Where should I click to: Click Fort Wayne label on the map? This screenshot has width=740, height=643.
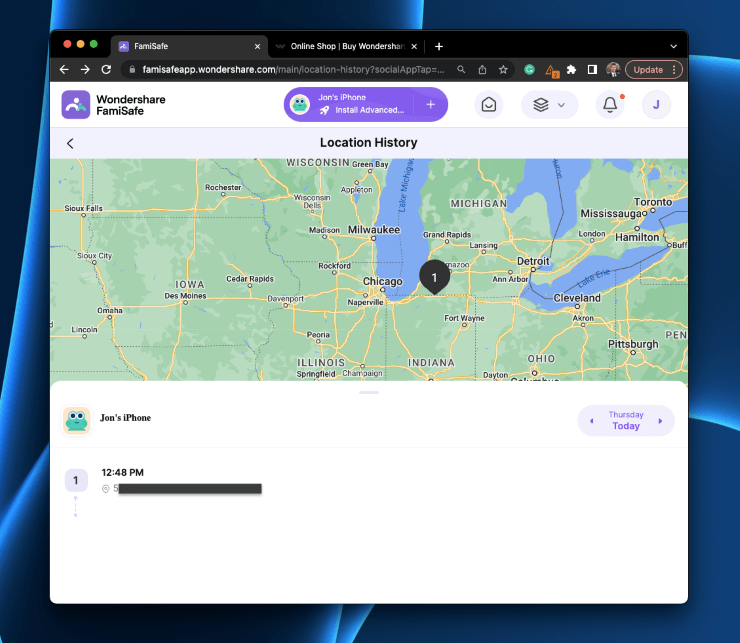(x=464, y=318)
